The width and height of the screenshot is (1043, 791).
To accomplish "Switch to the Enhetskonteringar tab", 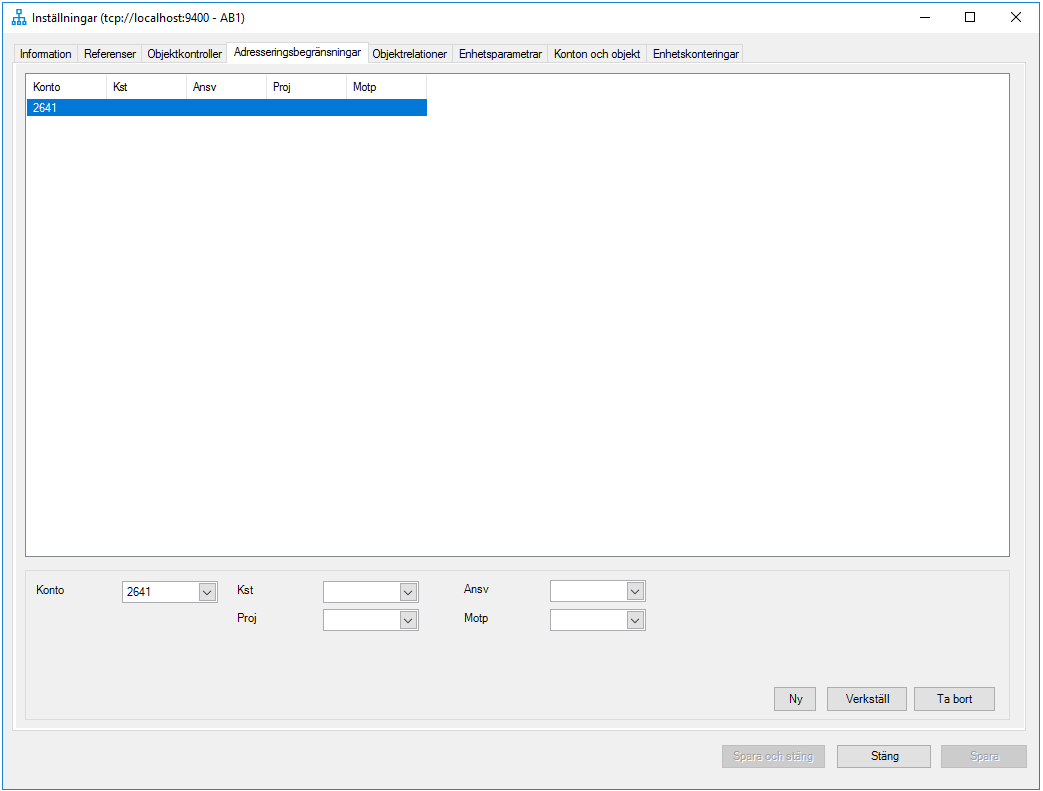I will 694,54.
